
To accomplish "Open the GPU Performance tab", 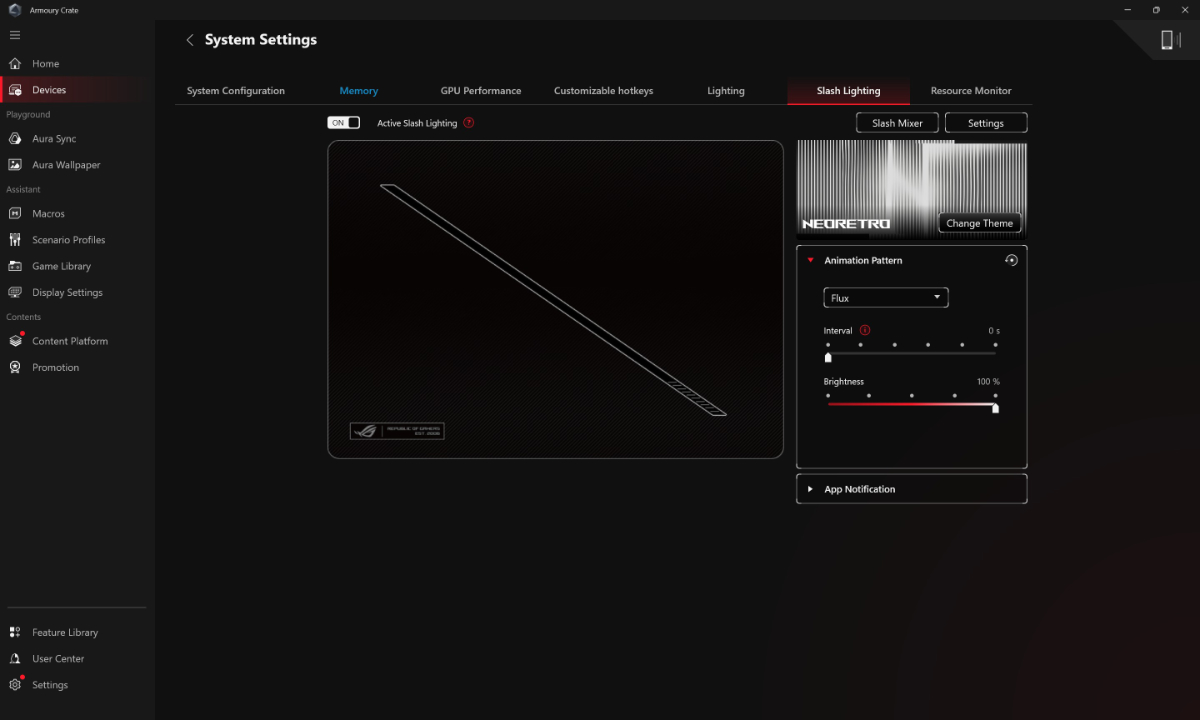I will click(481, 91).
